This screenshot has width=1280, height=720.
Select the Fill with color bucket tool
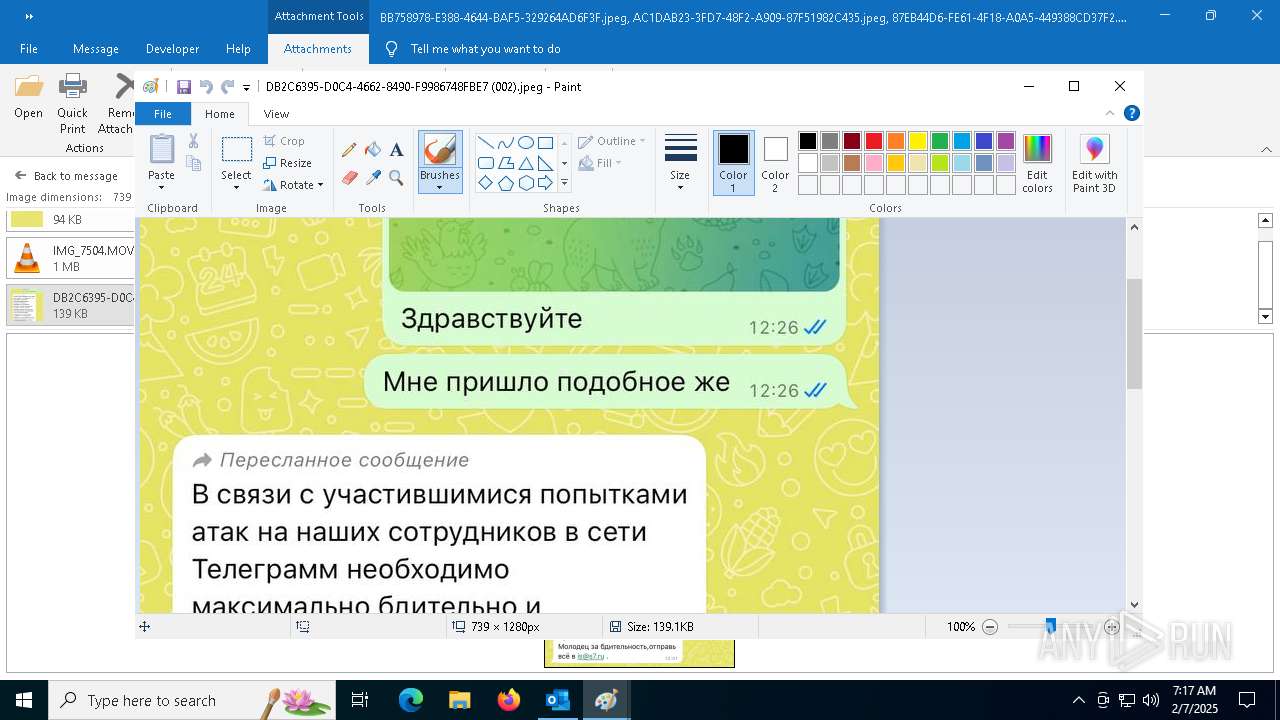pos(373,150)
